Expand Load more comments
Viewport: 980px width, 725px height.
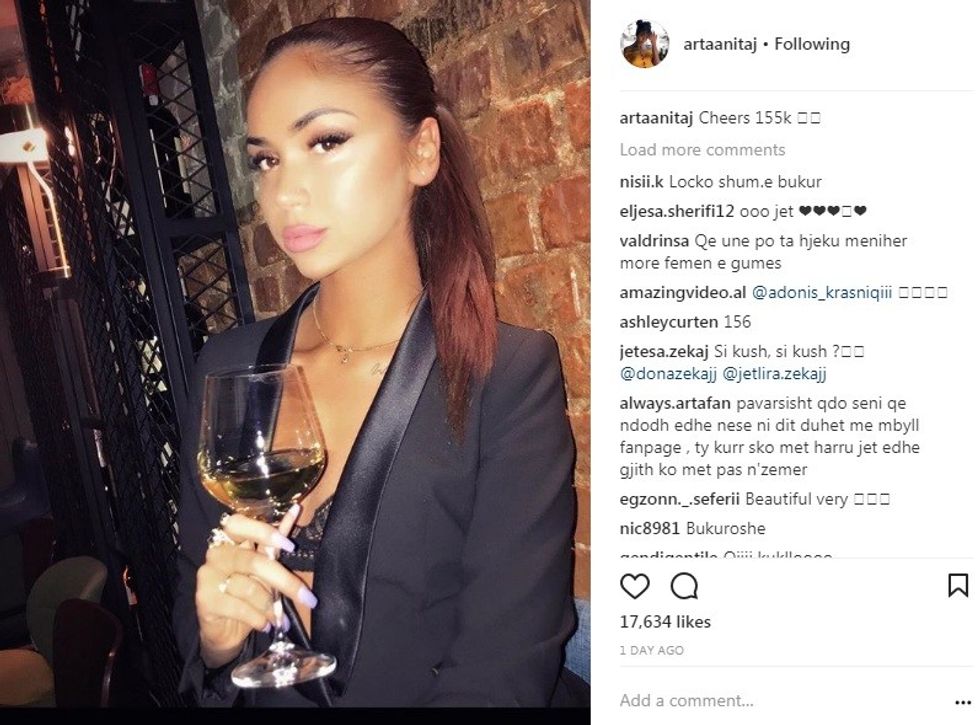pos(702,150)
